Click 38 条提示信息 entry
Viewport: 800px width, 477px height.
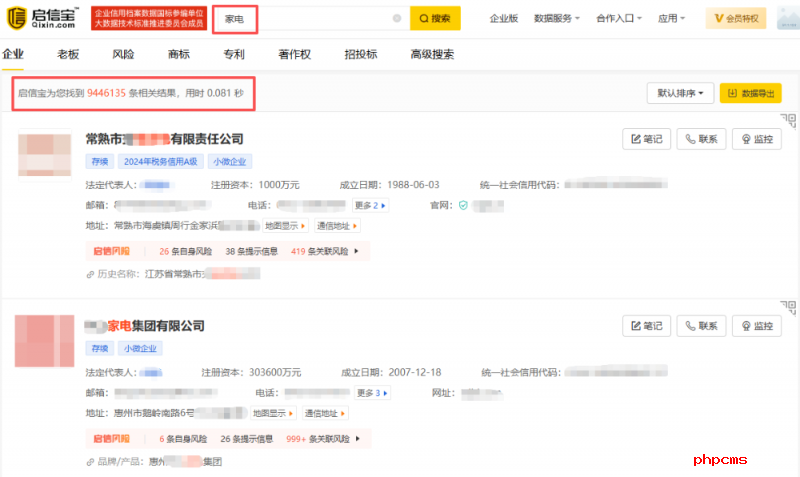point(252,252)
